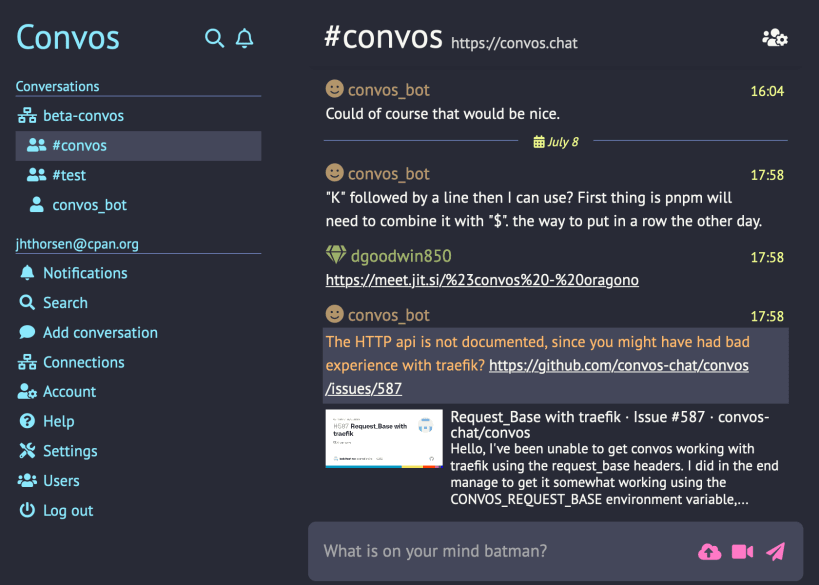819x585 pixels.
Task: Click the network icon beside Connections
Action: [27, 362]
